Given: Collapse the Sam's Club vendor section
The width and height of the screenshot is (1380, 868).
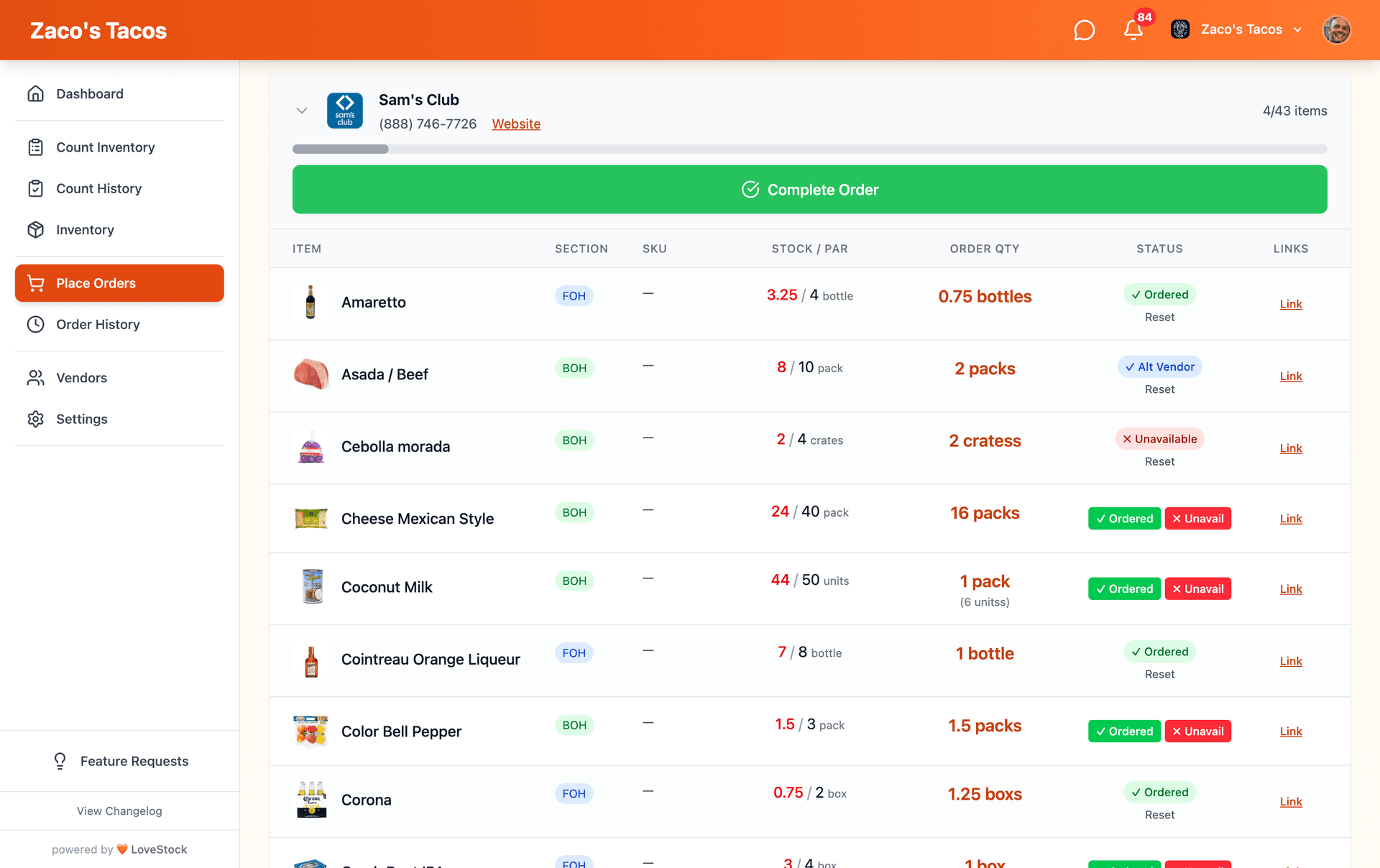Looking at the screenshot, I should (x=302, y=111).
